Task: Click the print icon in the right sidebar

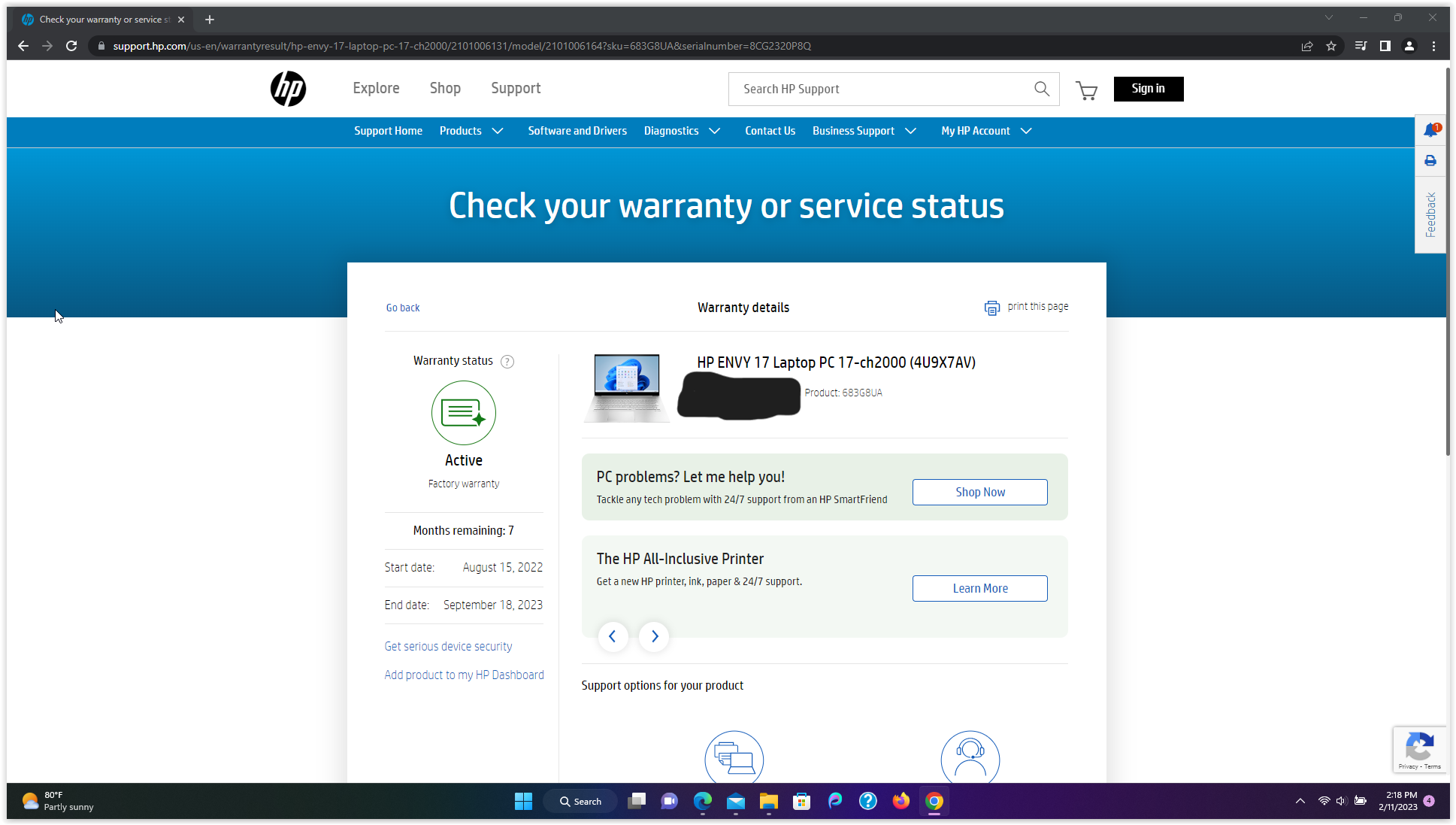Action: [1430, 160]
